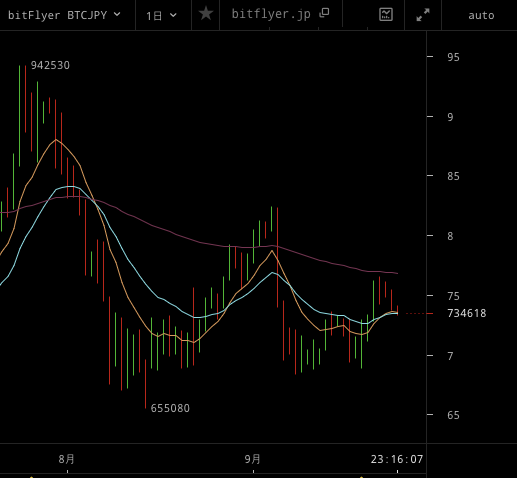The width and height of the screenshot is (517, 478).
Task: Click the 734618 current price label
Action: coord(467,313)
